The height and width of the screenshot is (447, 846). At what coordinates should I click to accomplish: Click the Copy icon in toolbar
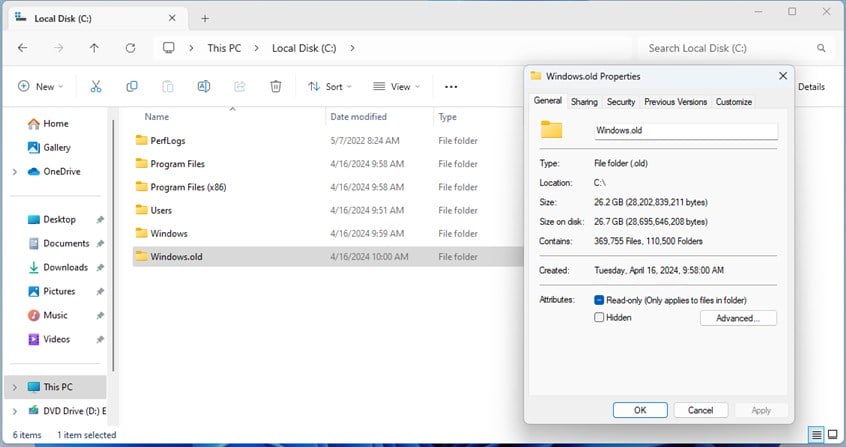coord(132,86)
